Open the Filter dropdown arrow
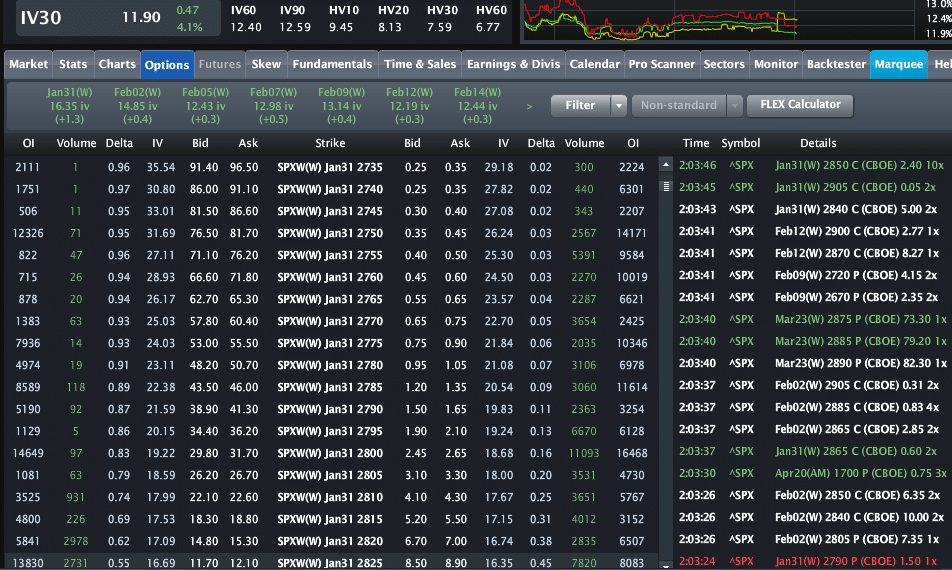Image resolution: width=952 pixels, height=570 pixels. tap(619, 106)
